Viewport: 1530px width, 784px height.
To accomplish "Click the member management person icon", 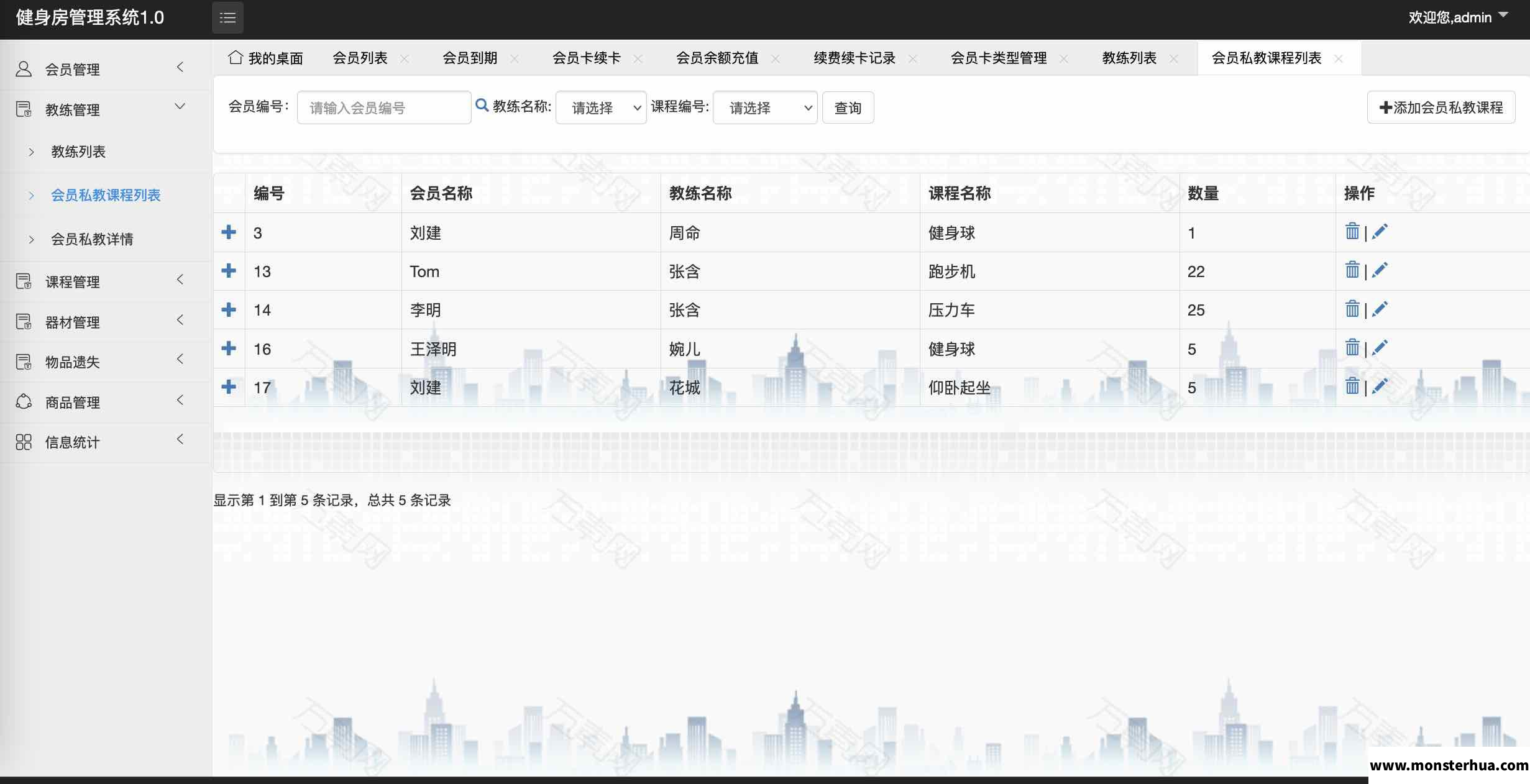I will point(24,69).
